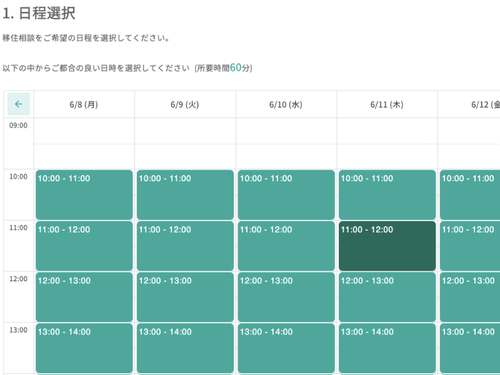Screen dimensions: 500x375
Task: Select 13:00 - 14:00 slot on 6/11 (木)
Action: [x=387, y=348]
